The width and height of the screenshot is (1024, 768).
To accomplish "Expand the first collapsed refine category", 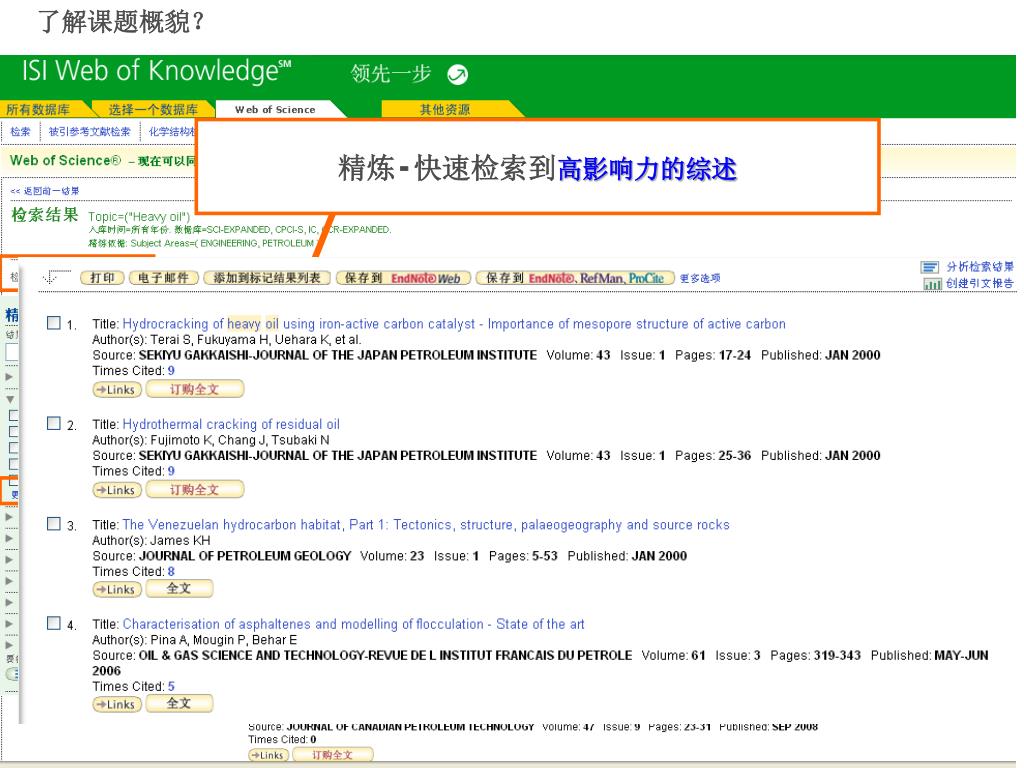I will 10,377.
